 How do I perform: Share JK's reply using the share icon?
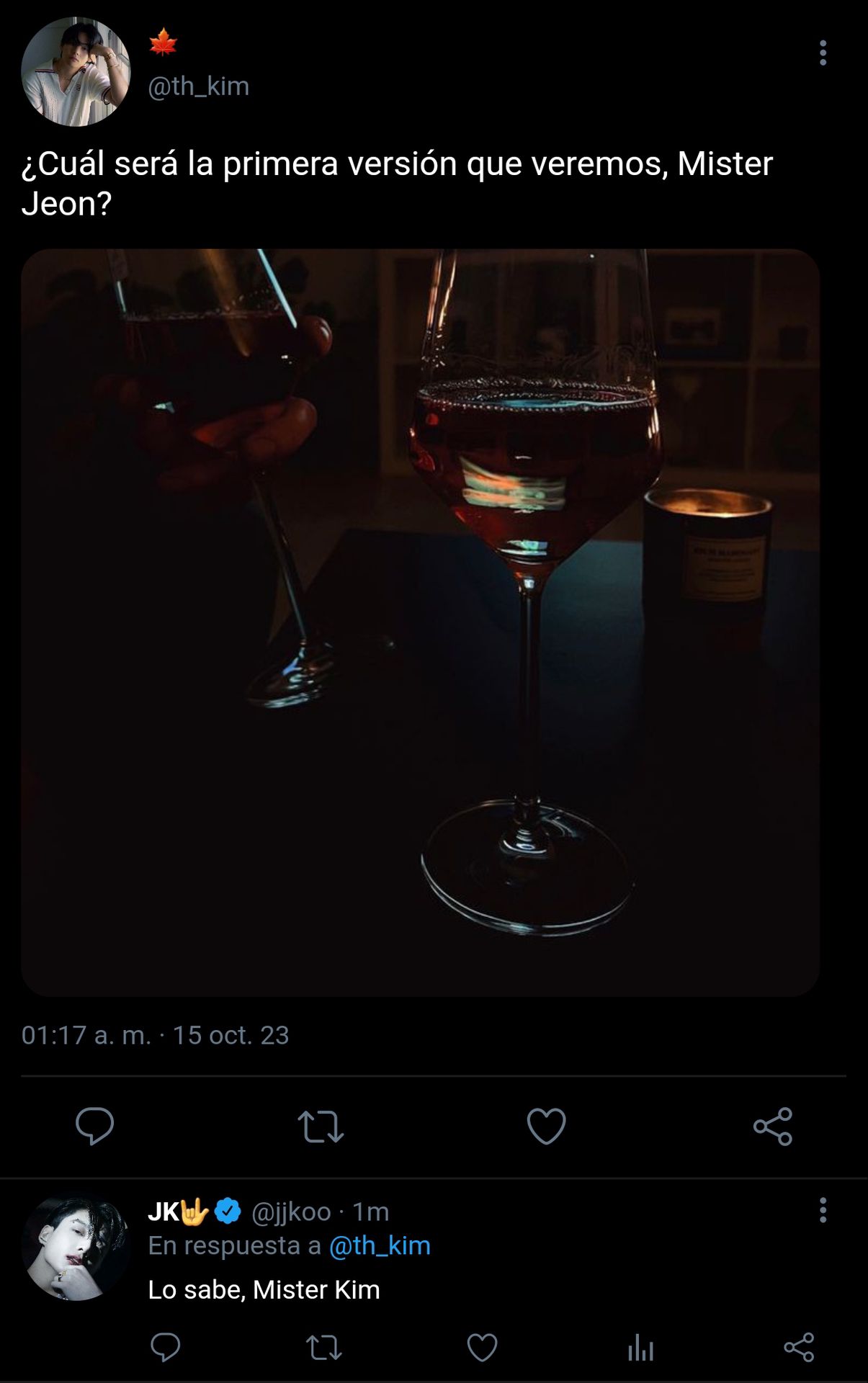799,1347
